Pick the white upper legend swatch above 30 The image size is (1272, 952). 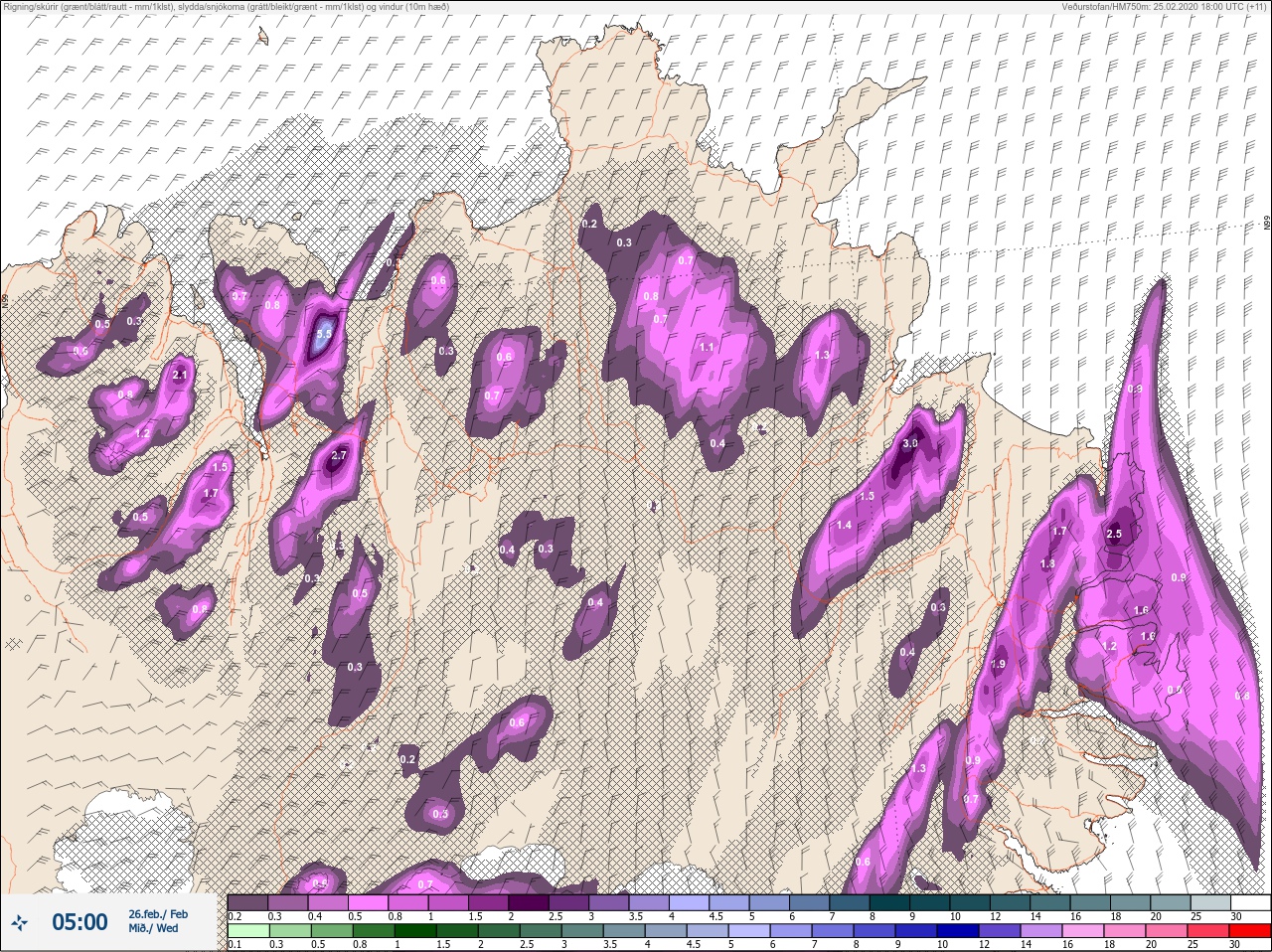tap(1250, 902)
